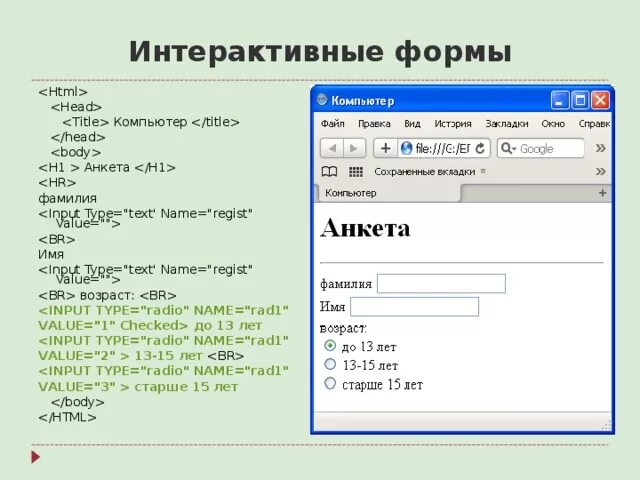The image size is (640, 480).
Task: Open the Справка menu
Action: (x=594, y=124)
